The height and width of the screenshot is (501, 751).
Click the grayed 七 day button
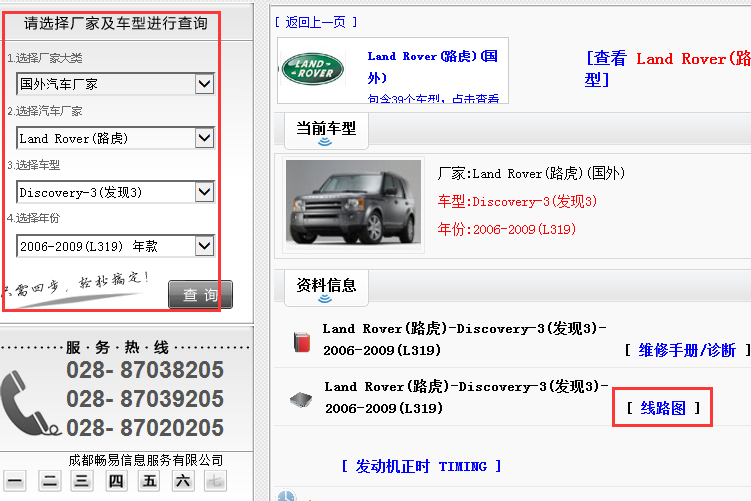tap(215, 481)
